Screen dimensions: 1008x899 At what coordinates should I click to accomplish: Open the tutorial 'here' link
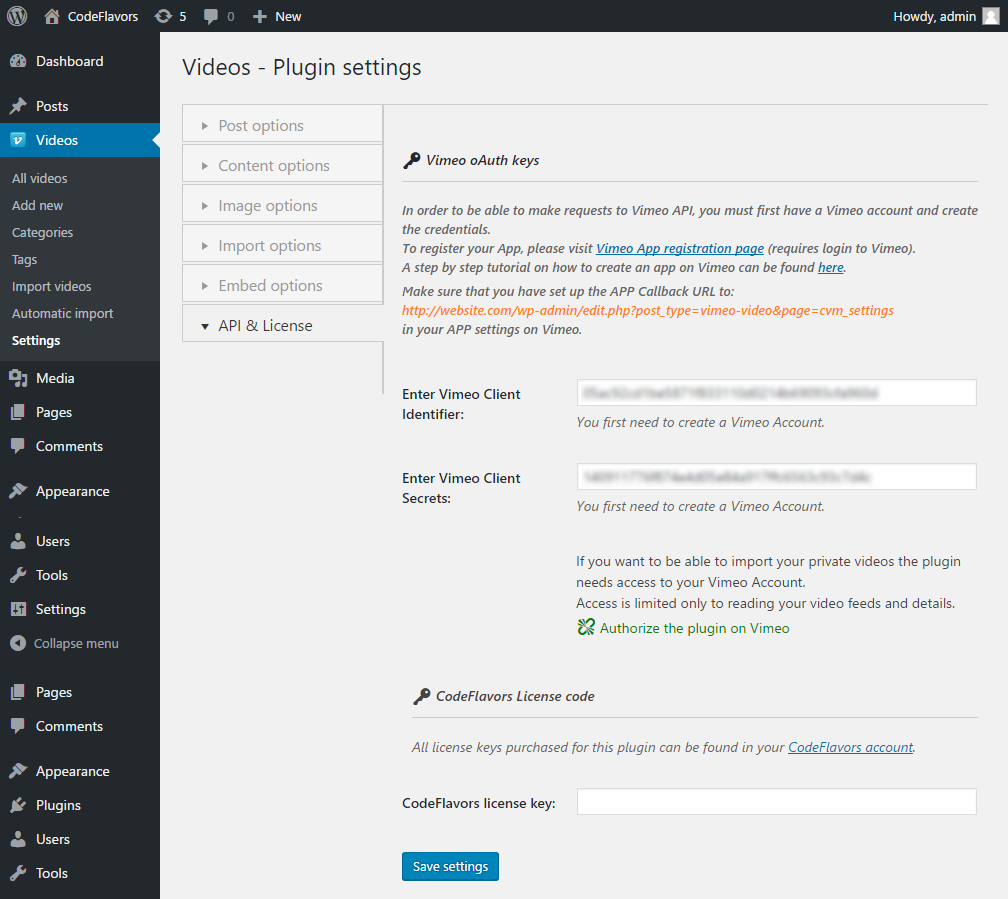(x=831, y=267)
